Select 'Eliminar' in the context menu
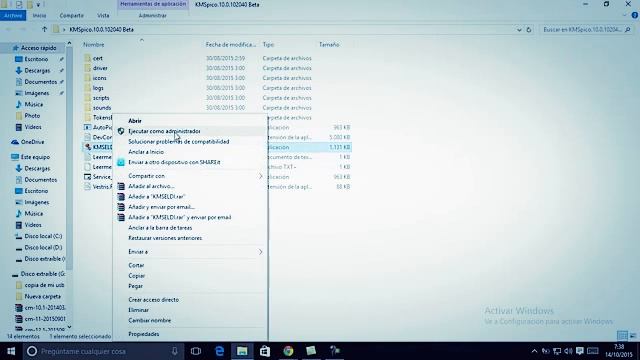This screenshot has width=640, height=360. click(x=138, y=310)
